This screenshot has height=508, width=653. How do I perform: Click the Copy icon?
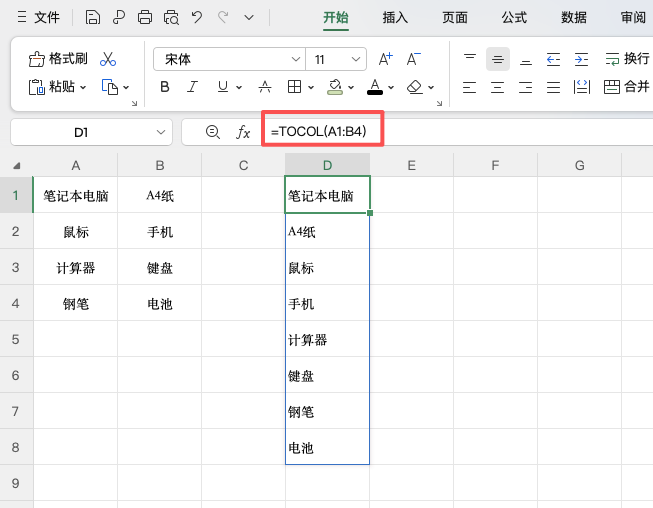tap(110, 87)
